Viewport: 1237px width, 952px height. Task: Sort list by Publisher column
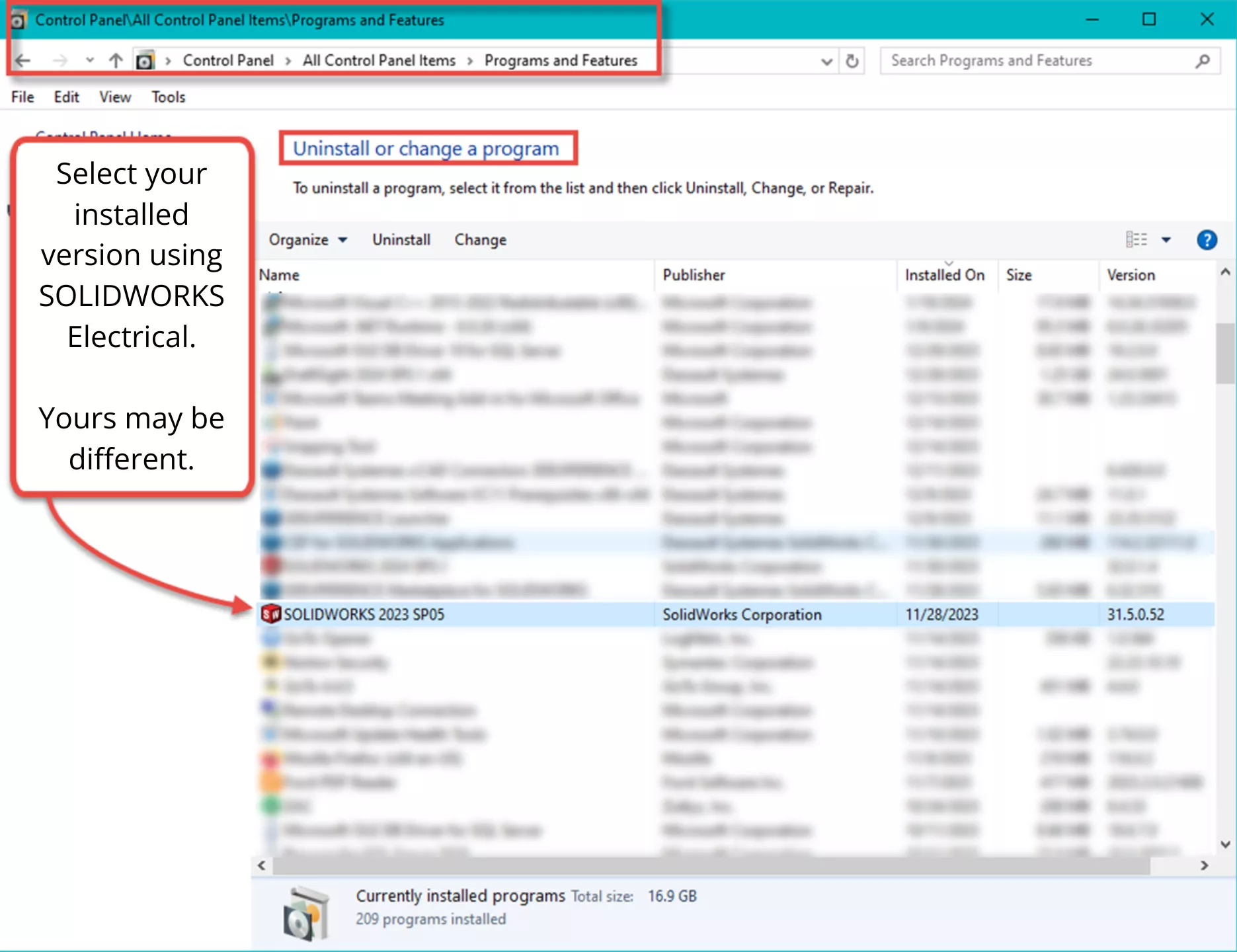pyautogui.click(x=776, y=275)
